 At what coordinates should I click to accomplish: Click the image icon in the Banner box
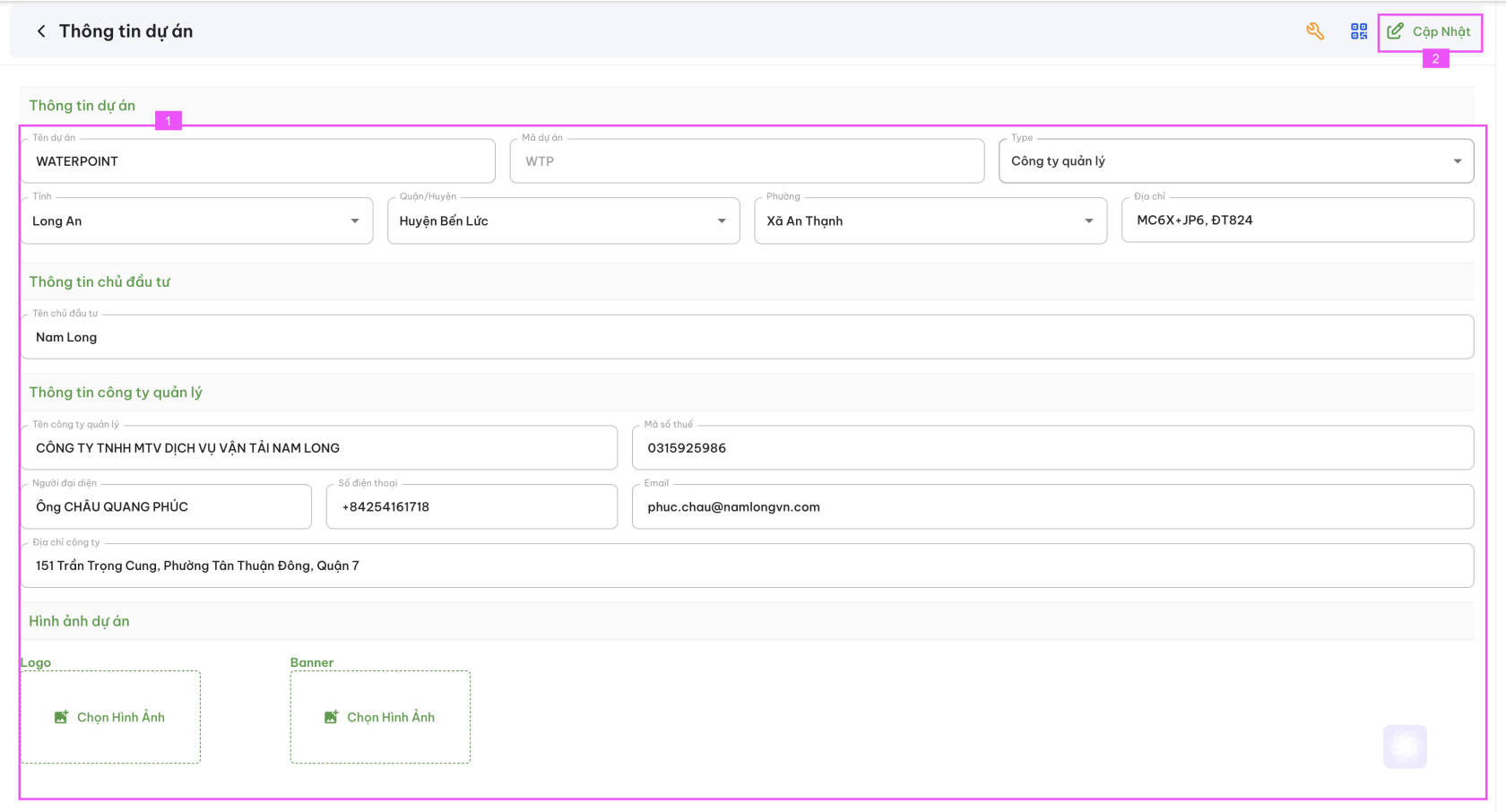pos(331,717)
